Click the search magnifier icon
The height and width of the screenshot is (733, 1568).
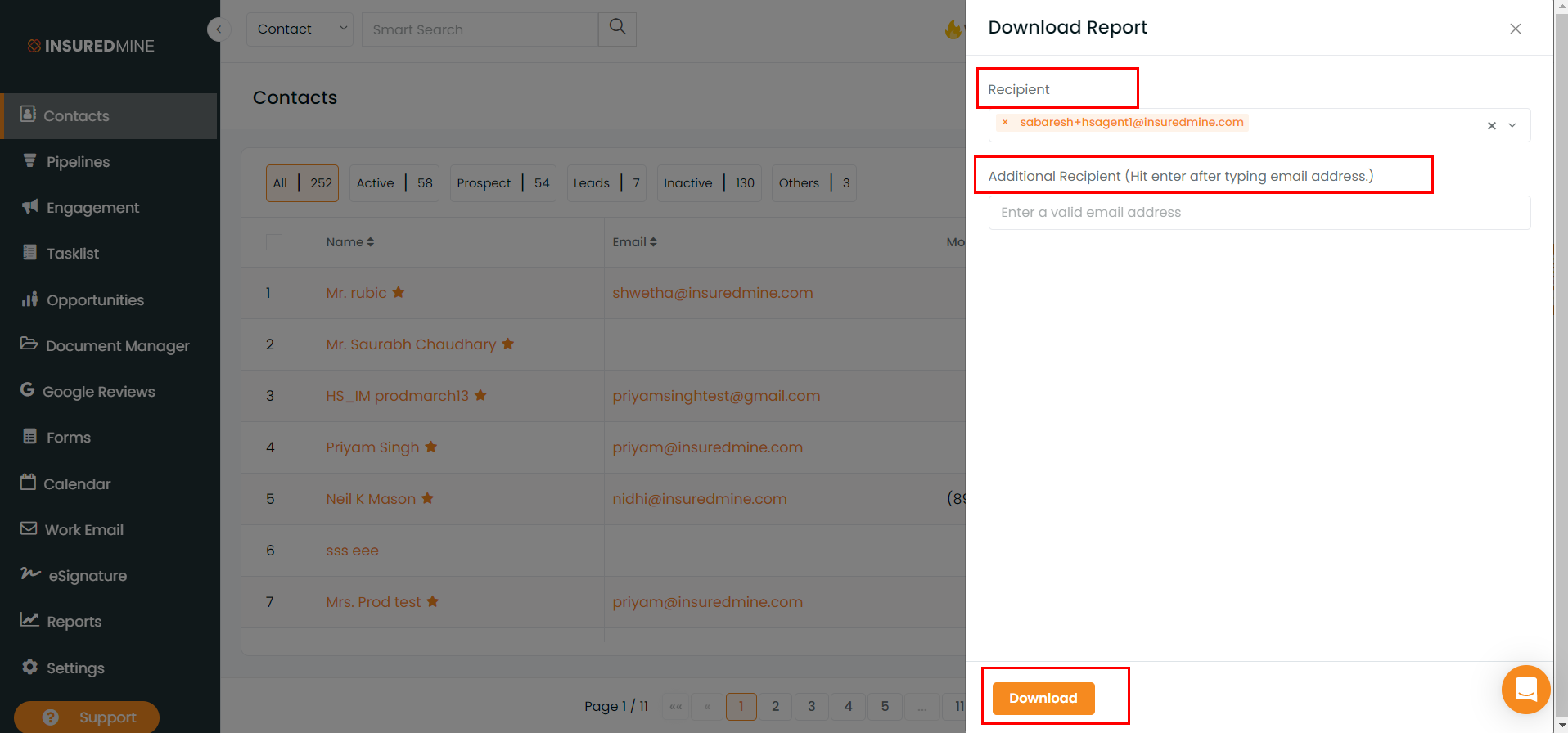click(618, 29)
